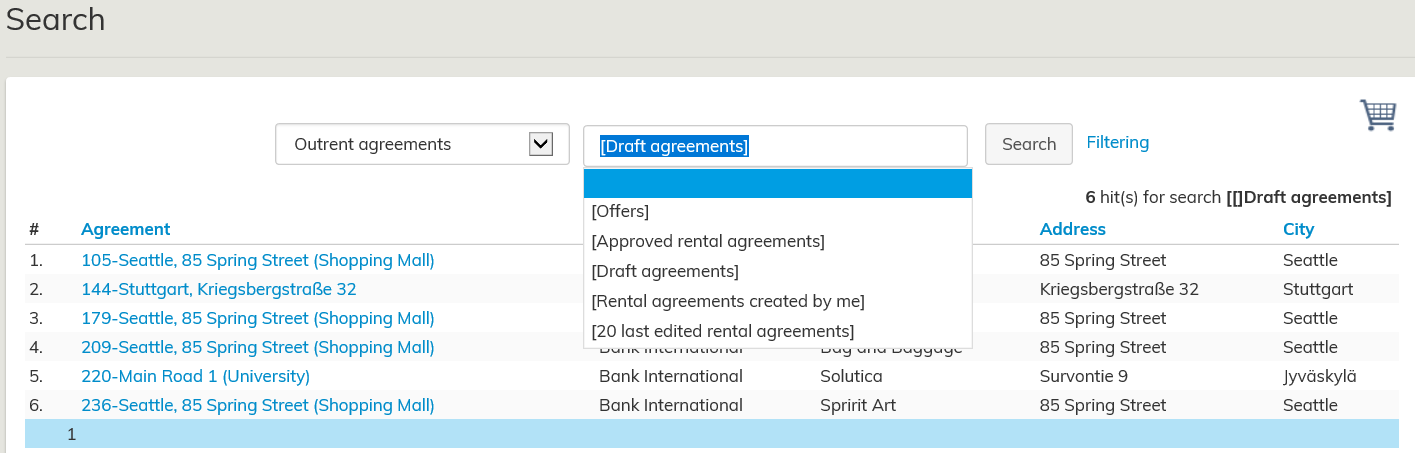Screen dimensions: 1415x453
Task: Open agreement 220-Main Road 1 (University)
Action: [196, 377]
